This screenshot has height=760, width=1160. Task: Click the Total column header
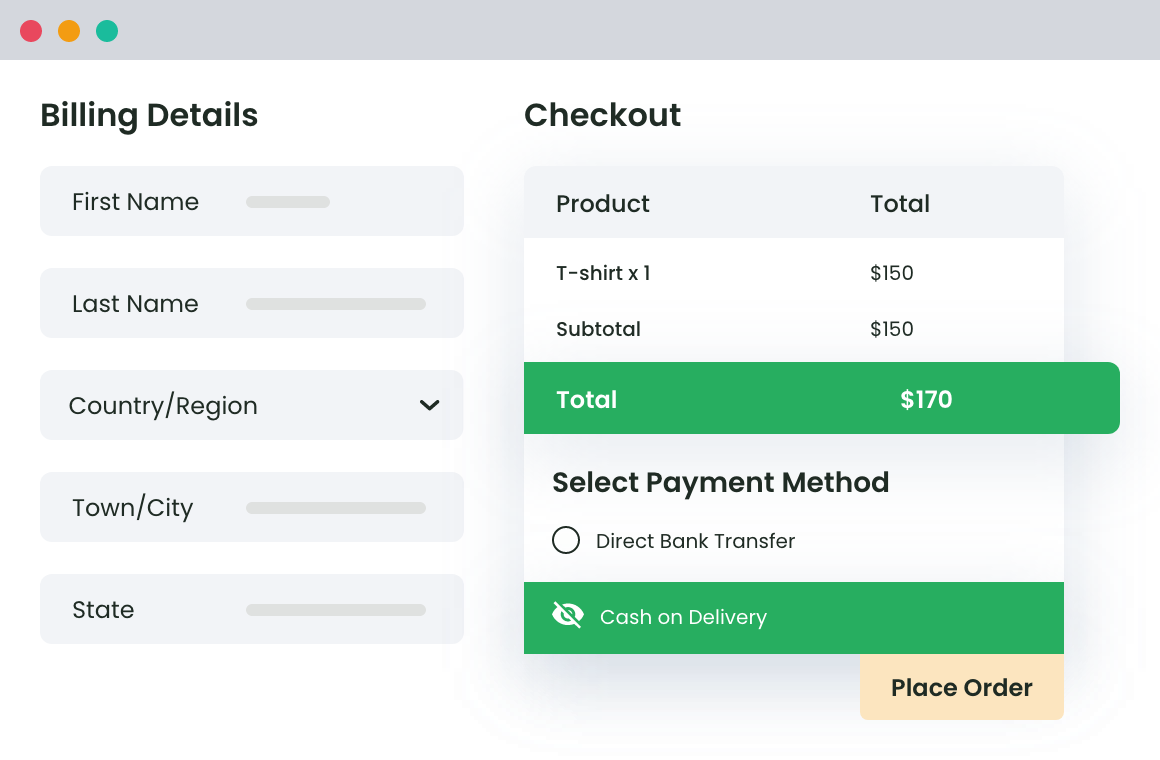click(x=900, y=204)
